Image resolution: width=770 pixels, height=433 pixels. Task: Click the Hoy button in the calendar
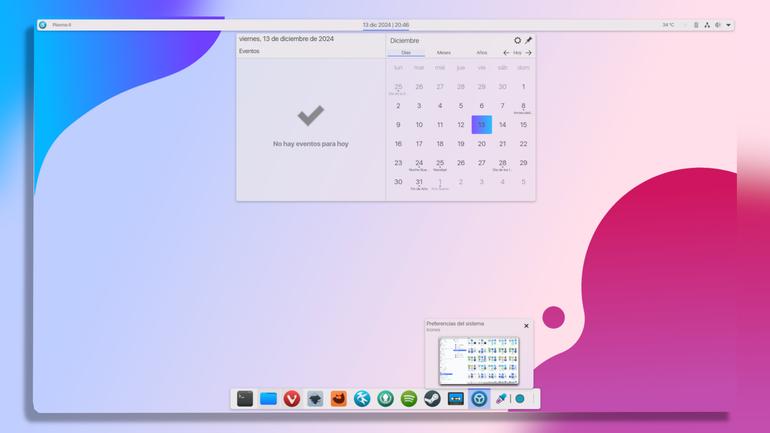click(517, 53)
